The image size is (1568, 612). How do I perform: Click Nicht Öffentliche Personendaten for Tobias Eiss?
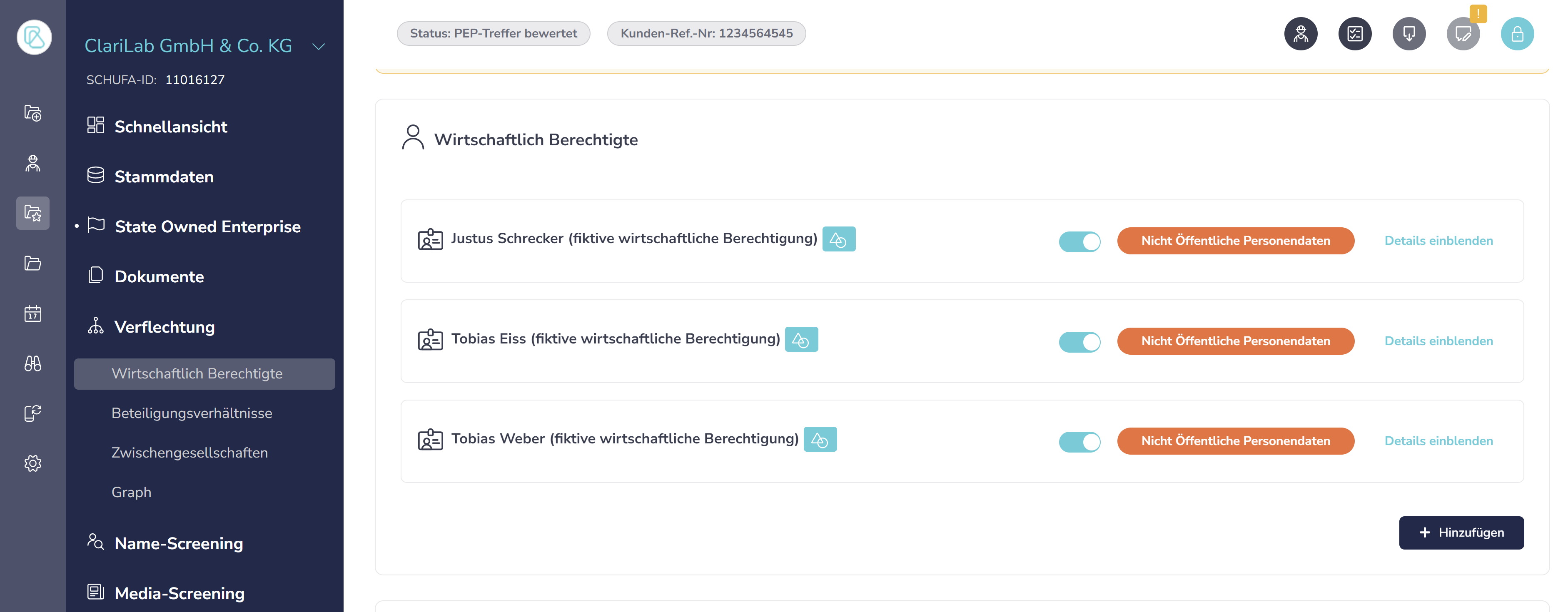pyautogui.click(x=1236, y=341)
